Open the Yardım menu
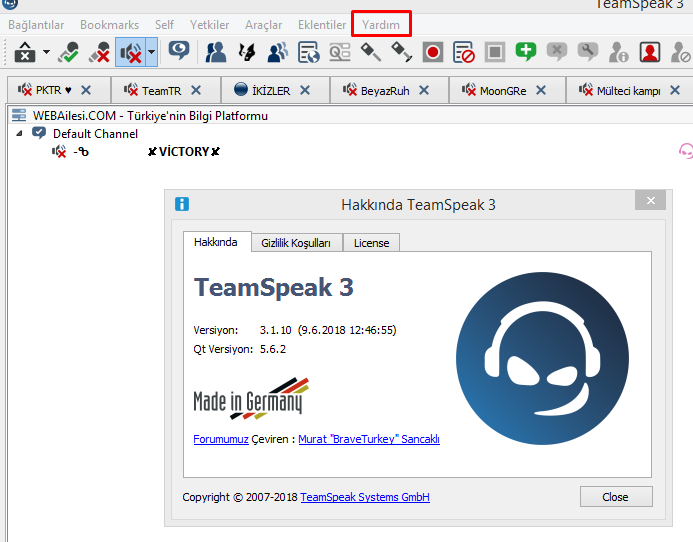The image size is (693, 542). [381, 25]
